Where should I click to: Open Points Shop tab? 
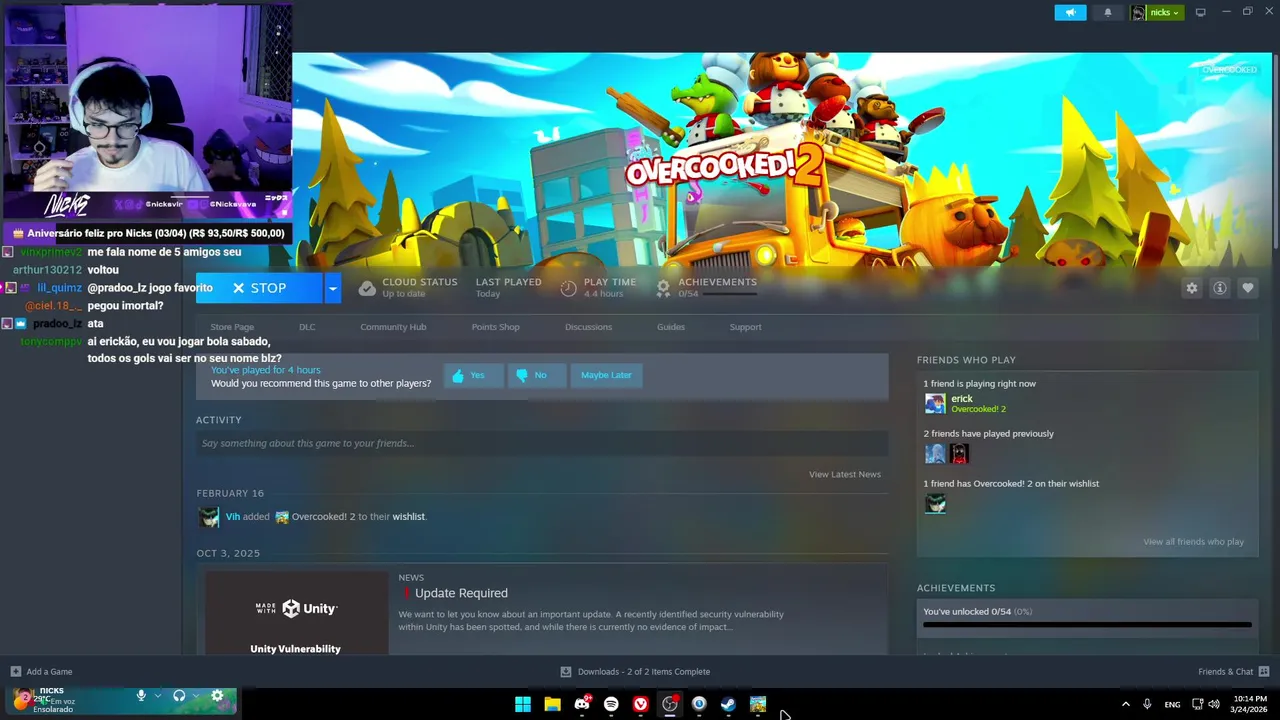(495, 327)
